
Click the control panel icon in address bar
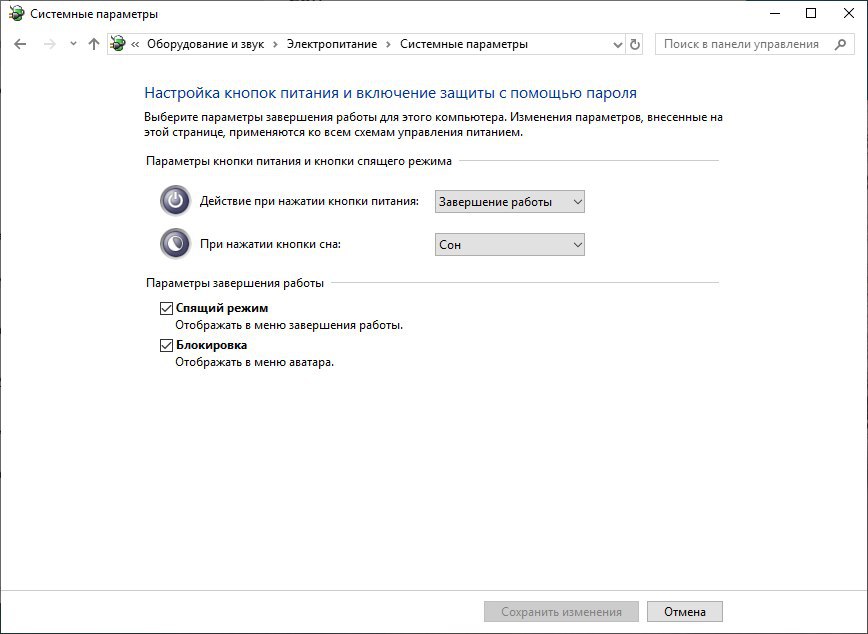click(118, 44)
